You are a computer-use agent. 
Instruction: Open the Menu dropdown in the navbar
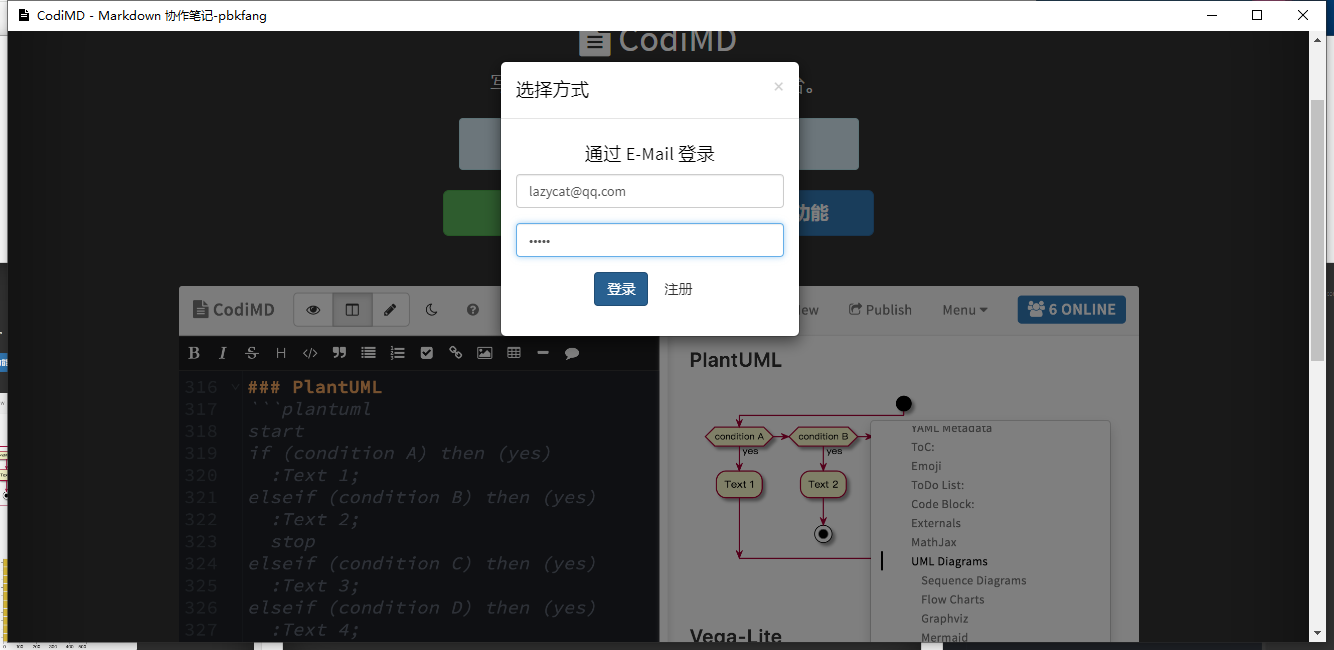point(965,310)
